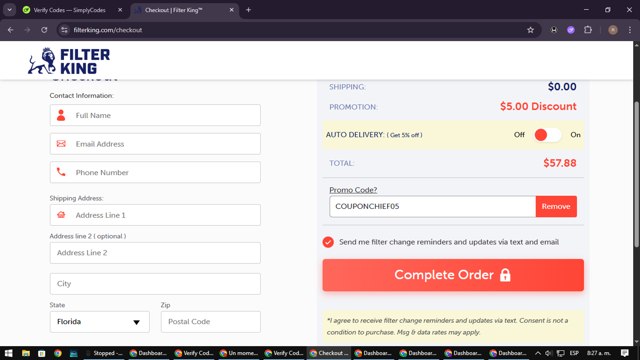
Task: Toggle the Auto Delivery switch on
Action: pyautogui.click(x=547, y=135)
